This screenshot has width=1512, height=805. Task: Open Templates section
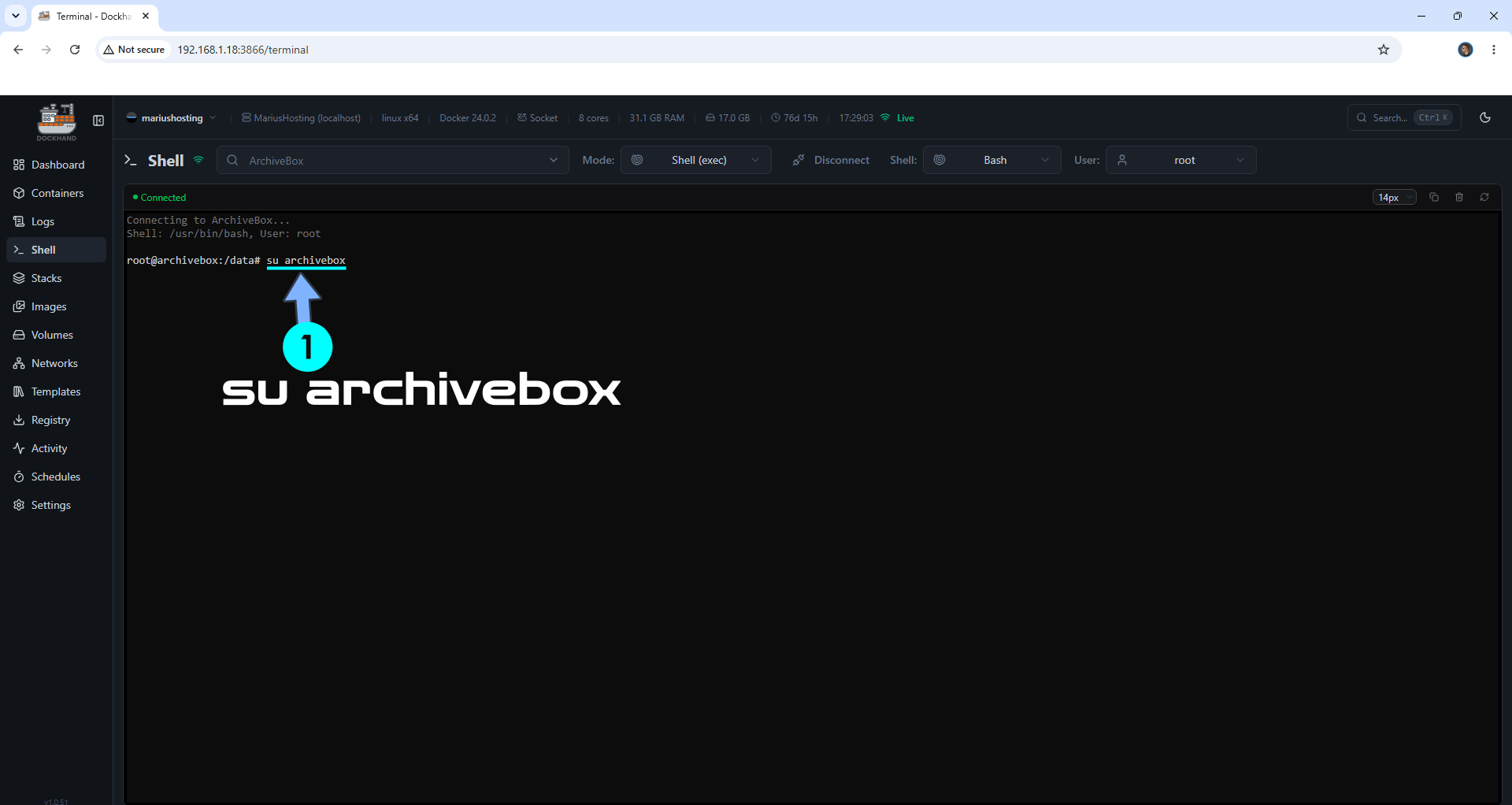tap(56, 391)
